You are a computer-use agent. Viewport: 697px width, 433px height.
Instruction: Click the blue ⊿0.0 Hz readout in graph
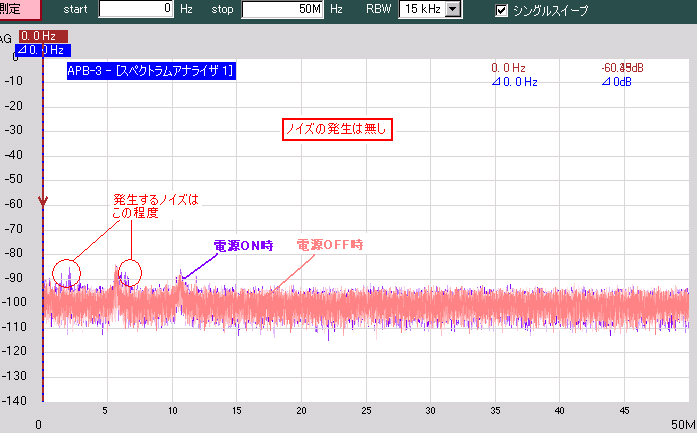[514, 82]
